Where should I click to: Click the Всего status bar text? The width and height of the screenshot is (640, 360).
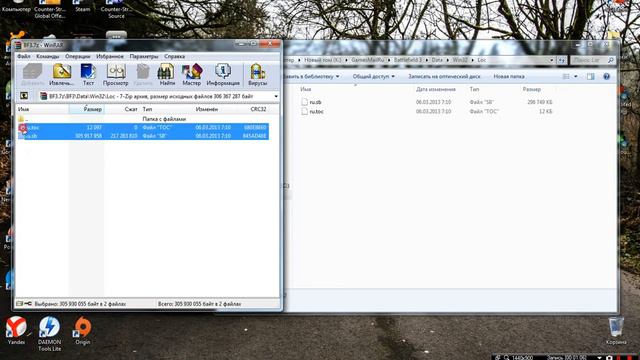point(199,304)
